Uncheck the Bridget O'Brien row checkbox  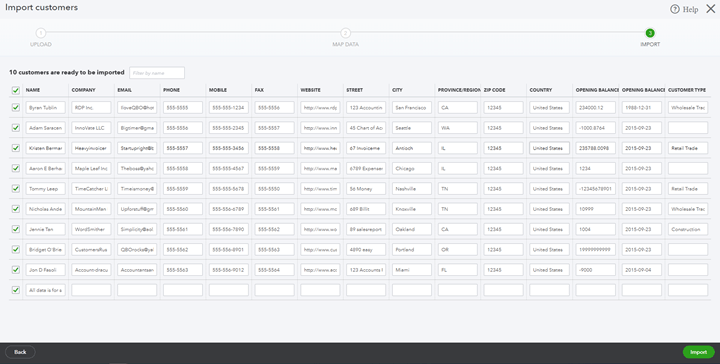[16, 249]
